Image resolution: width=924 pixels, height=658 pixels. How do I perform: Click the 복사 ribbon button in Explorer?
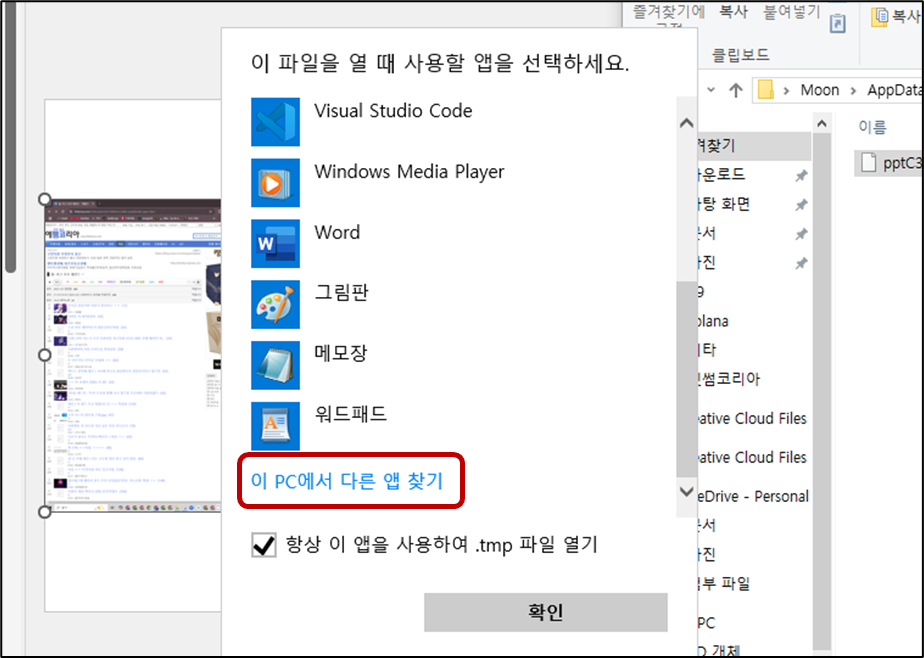click(733, 11)
